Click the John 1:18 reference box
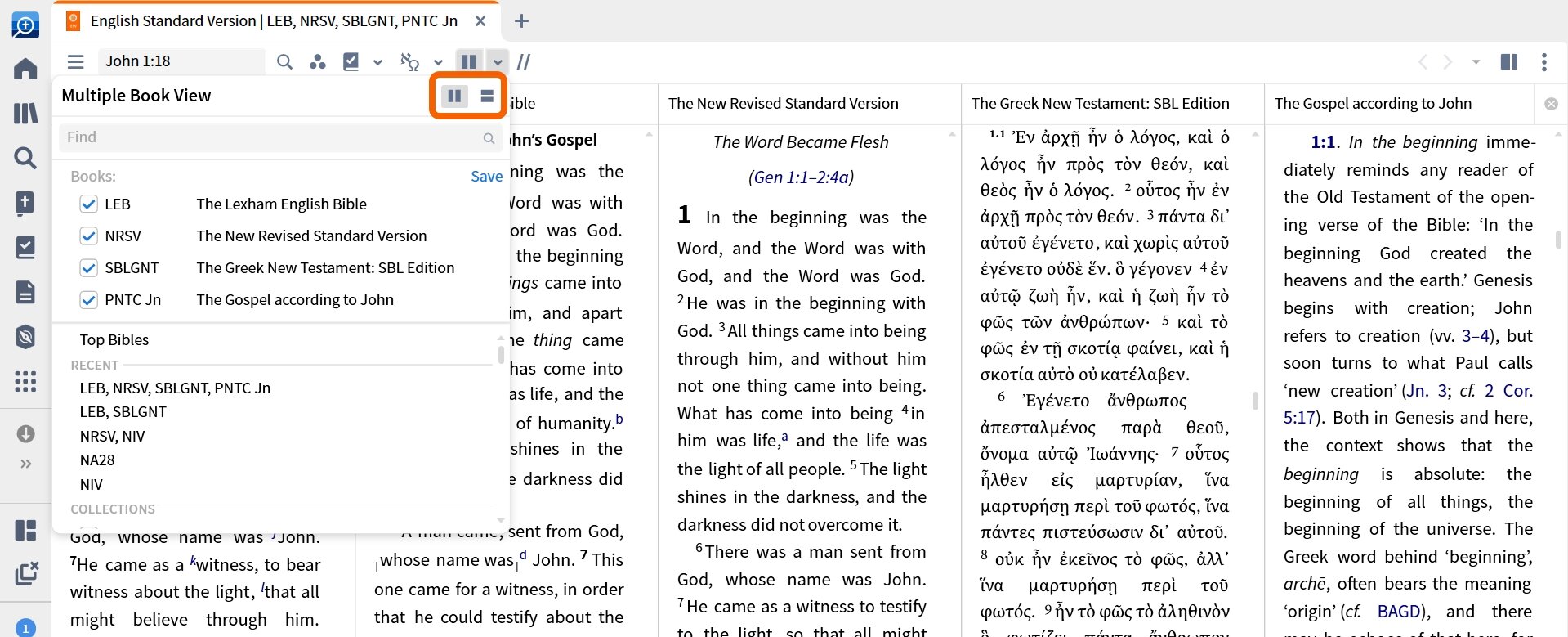Image resolution: width=1568 pixels, height=637 pixels. [181, 61]
